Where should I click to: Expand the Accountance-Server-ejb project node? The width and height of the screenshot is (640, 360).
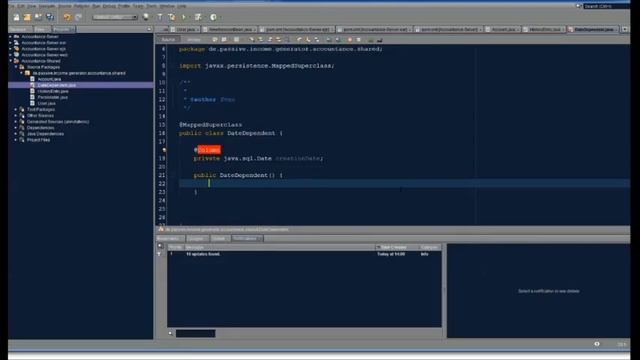[11, 49]
